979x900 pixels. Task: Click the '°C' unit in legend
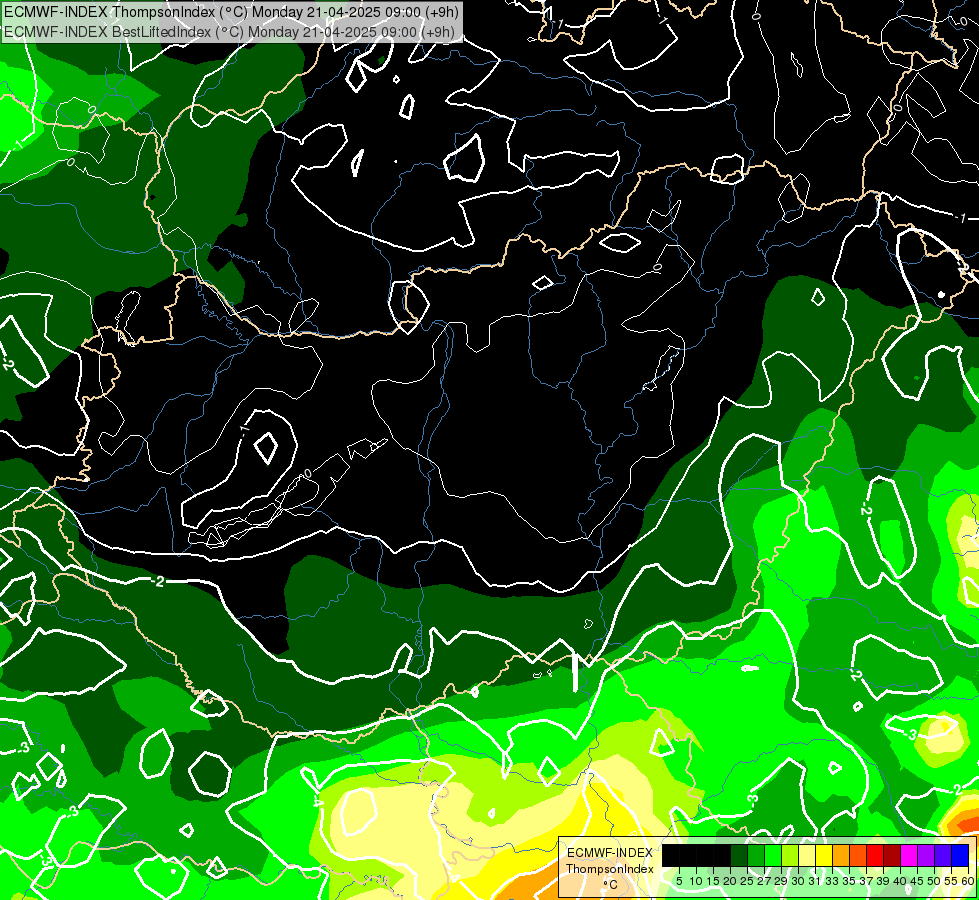(611, 885)
